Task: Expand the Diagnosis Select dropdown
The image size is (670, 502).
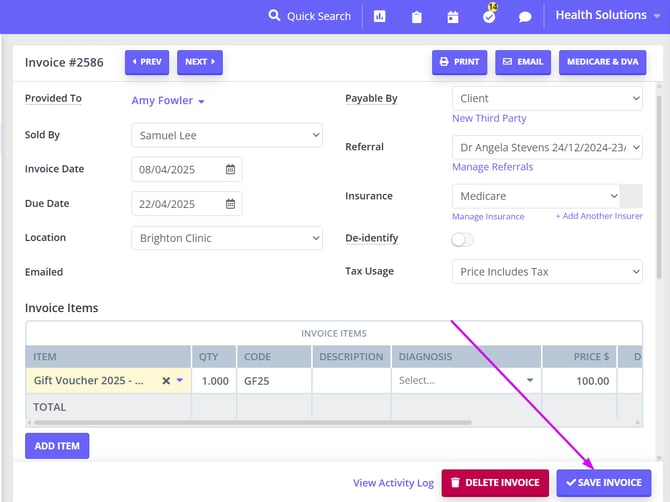Action: click(465, 381)
